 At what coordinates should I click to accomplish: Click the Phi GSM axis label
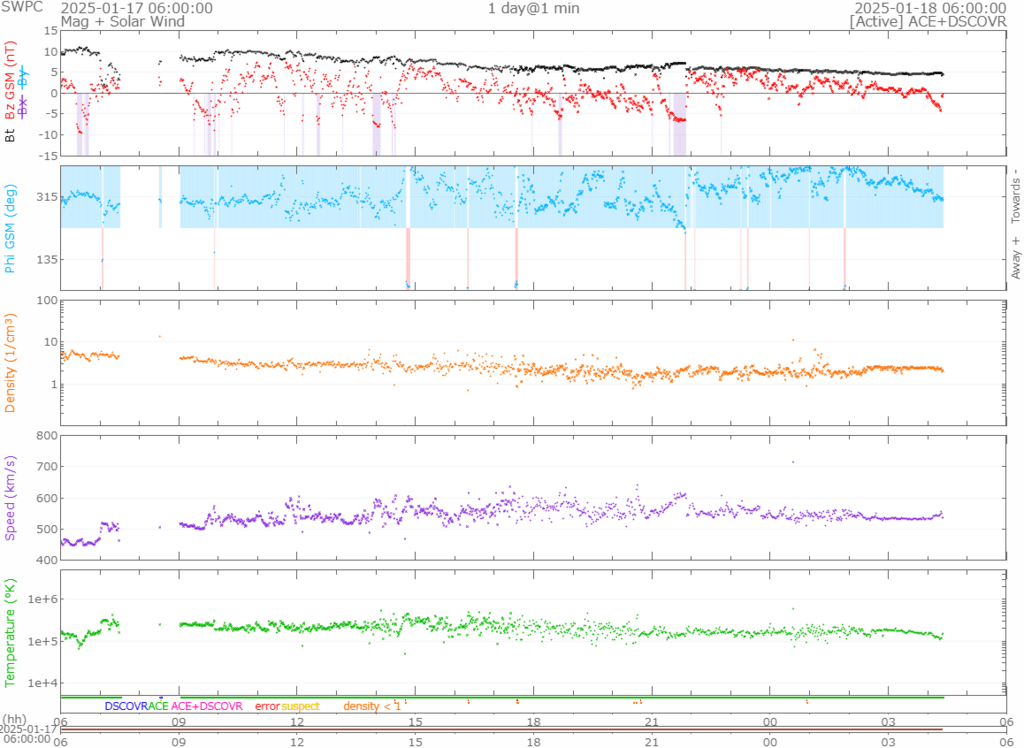click(11, 228)
